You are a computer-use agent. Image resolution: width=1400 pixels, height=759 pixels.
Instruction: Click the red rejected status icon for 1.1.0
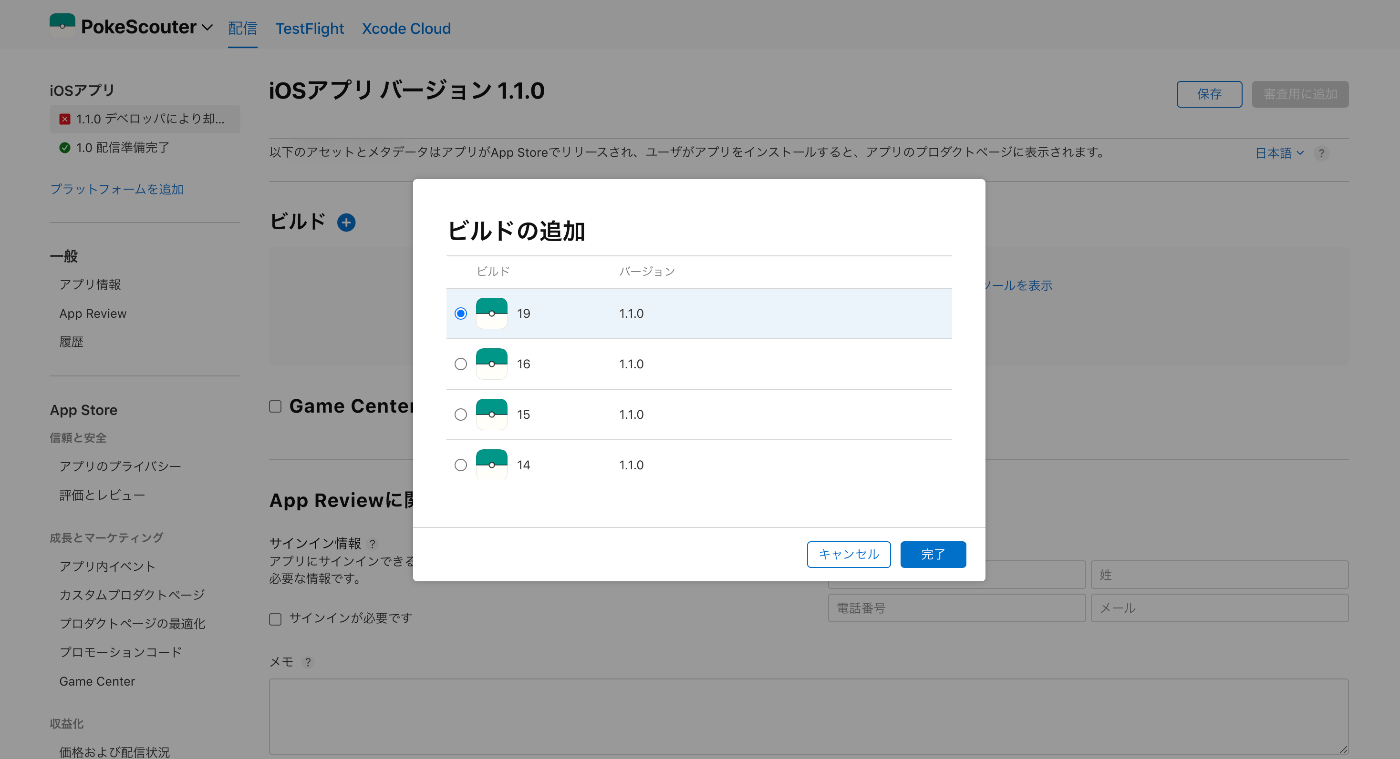click(65, 119)
